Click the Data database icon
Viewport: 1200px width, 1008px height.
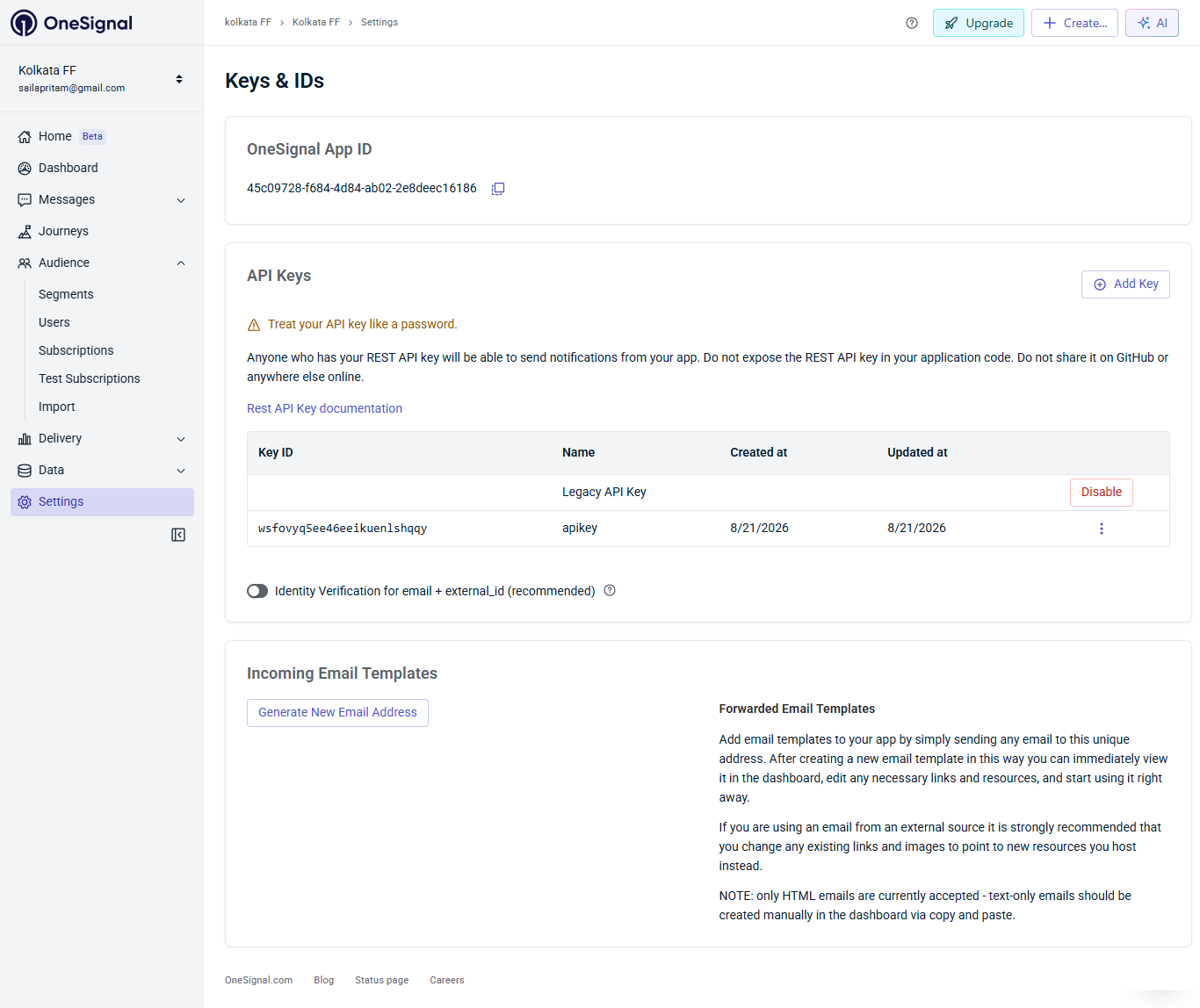tap(25, 471)
